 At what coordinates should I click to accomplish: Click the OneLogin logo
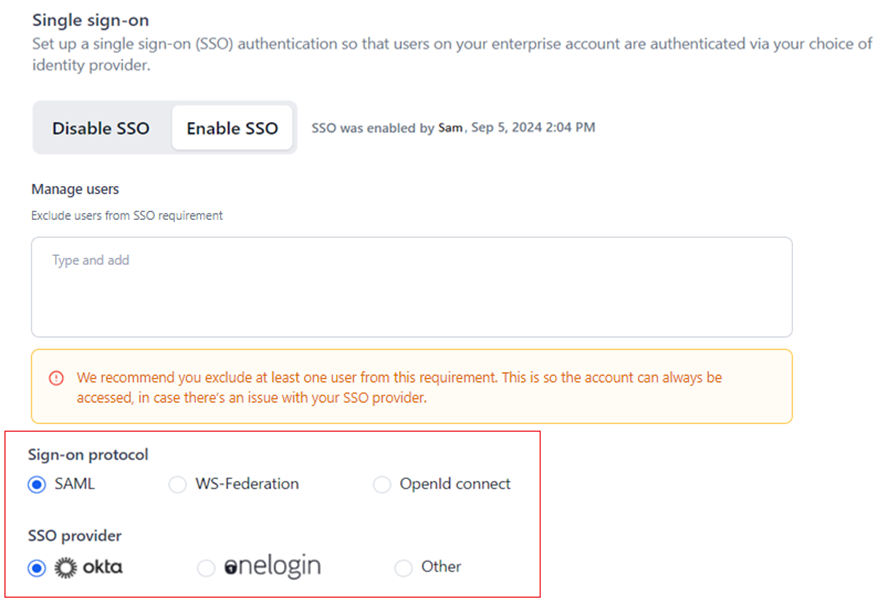272,567
